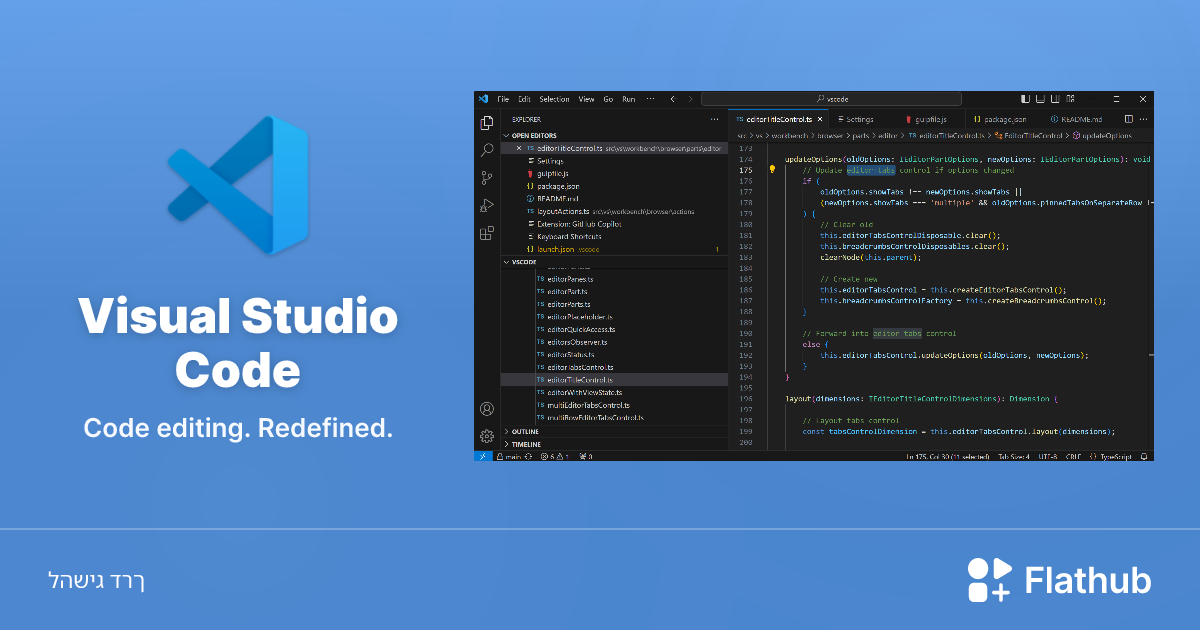1200x630 pixels.
Task: Click the notifications bell in the status bar
Action: click(x=1144, y=456)
